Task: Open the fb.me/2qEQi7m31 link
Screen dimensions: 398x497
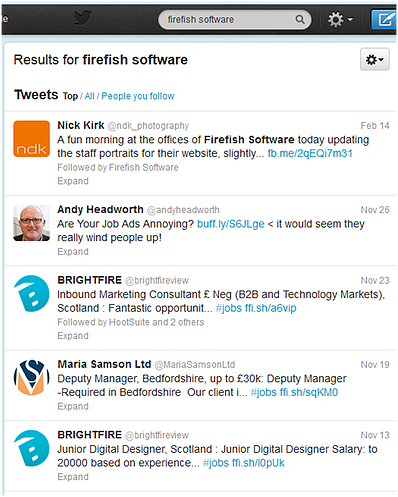Action: click(310, 153)
